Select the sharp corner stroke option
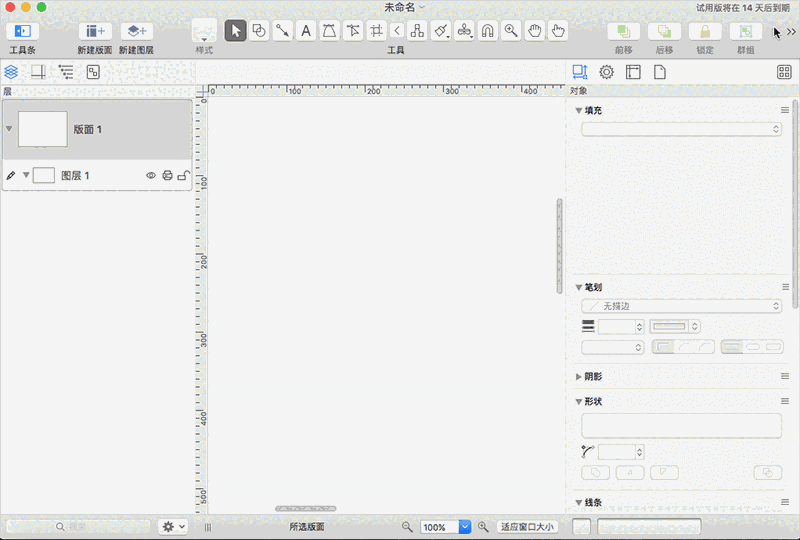Screen dimensions: 800x540 click(x=663, y=347)
